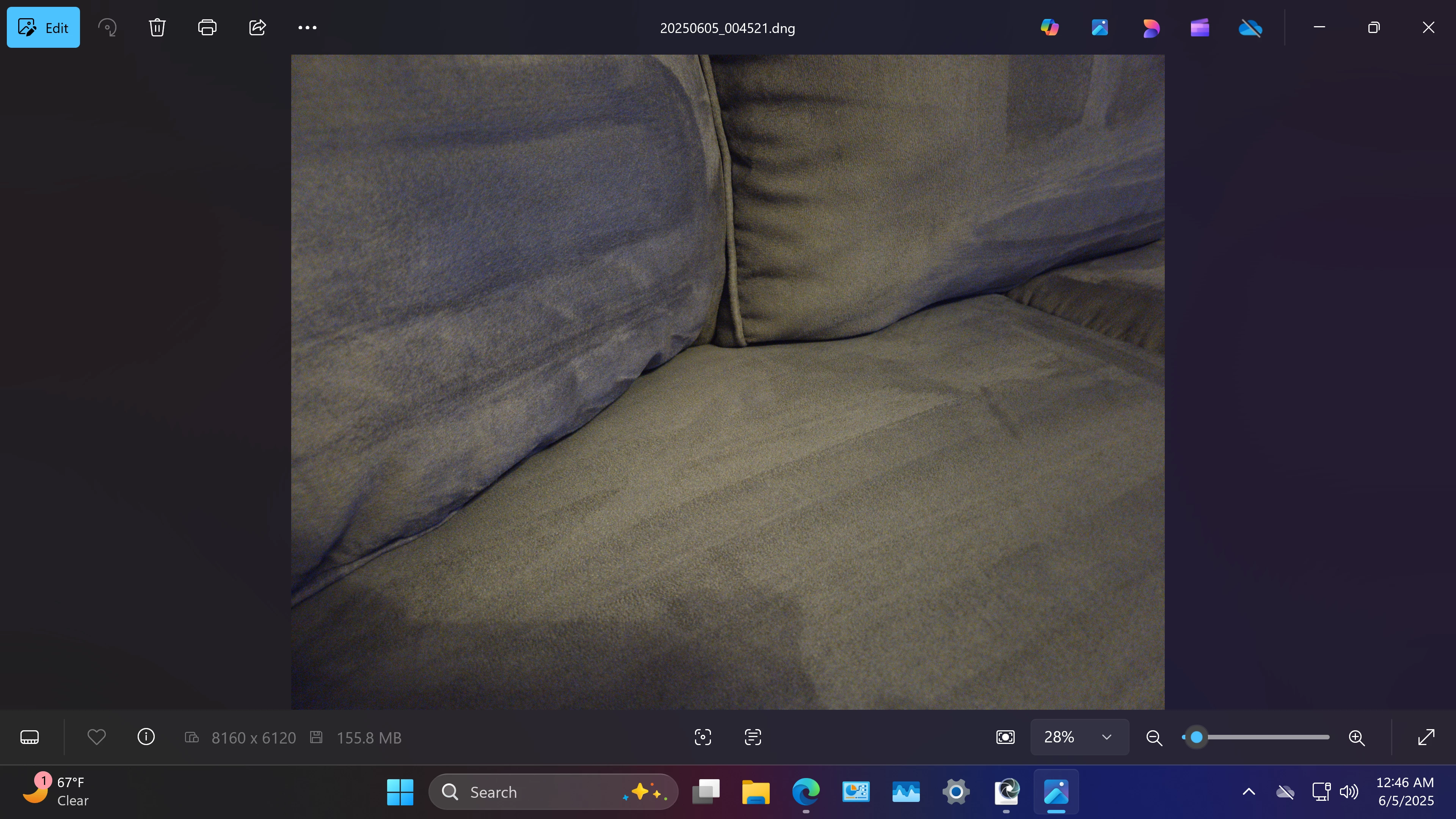This screenshot has height=819, width=1456.
Task: Mark photo as favorite with heart icon
Action: pyautogui.click(x=97, y=737)
